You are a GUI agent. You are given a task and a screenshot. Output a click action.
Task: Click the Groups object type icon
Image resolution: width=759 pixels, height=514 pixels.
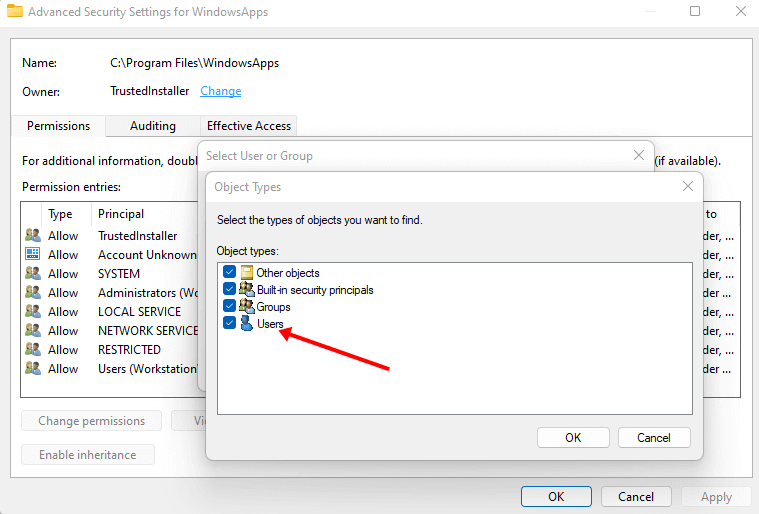tap(247, 306)
